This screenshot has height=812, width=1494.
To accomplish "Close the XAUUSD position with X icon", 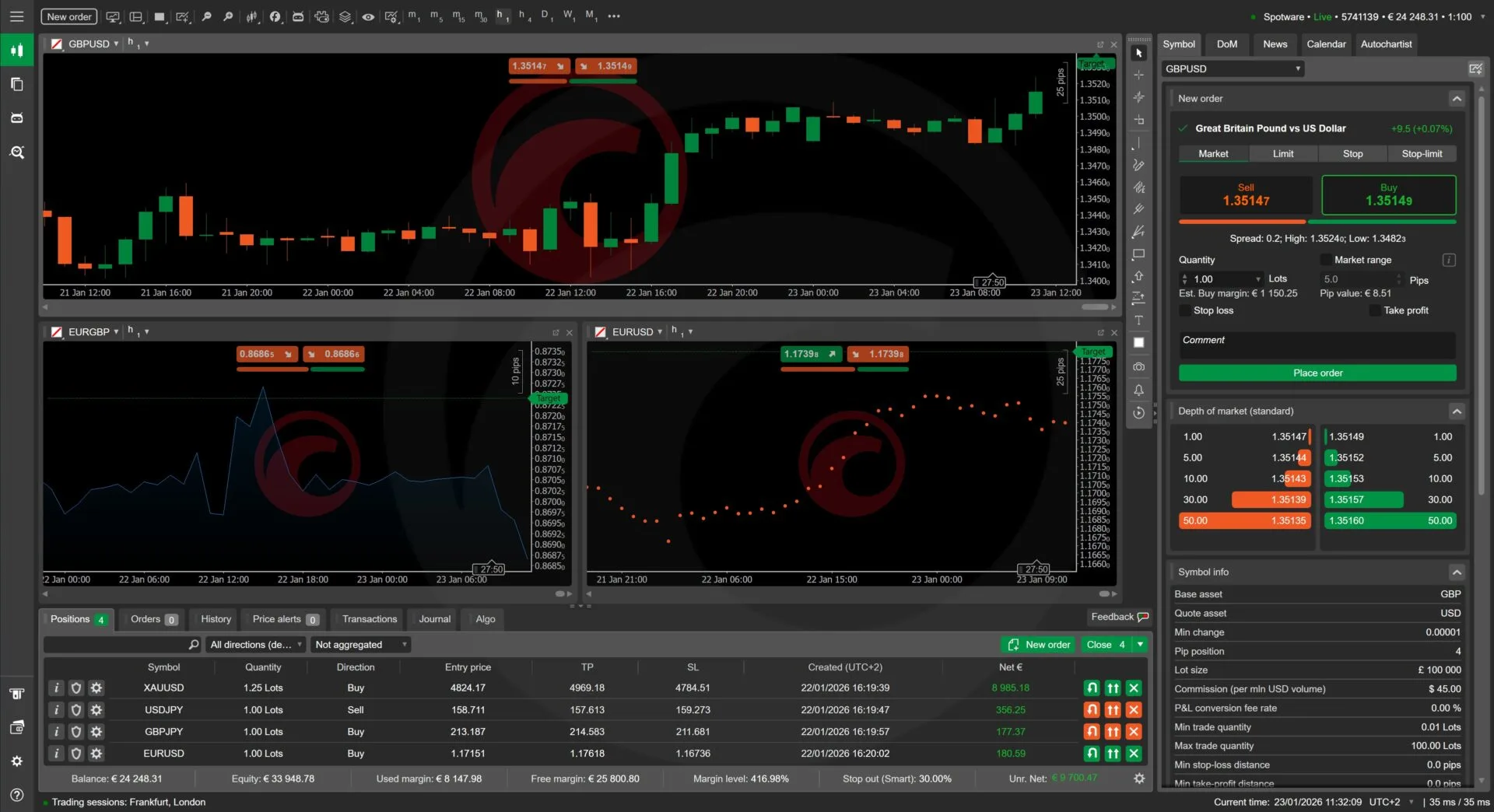I will 1134,688.
